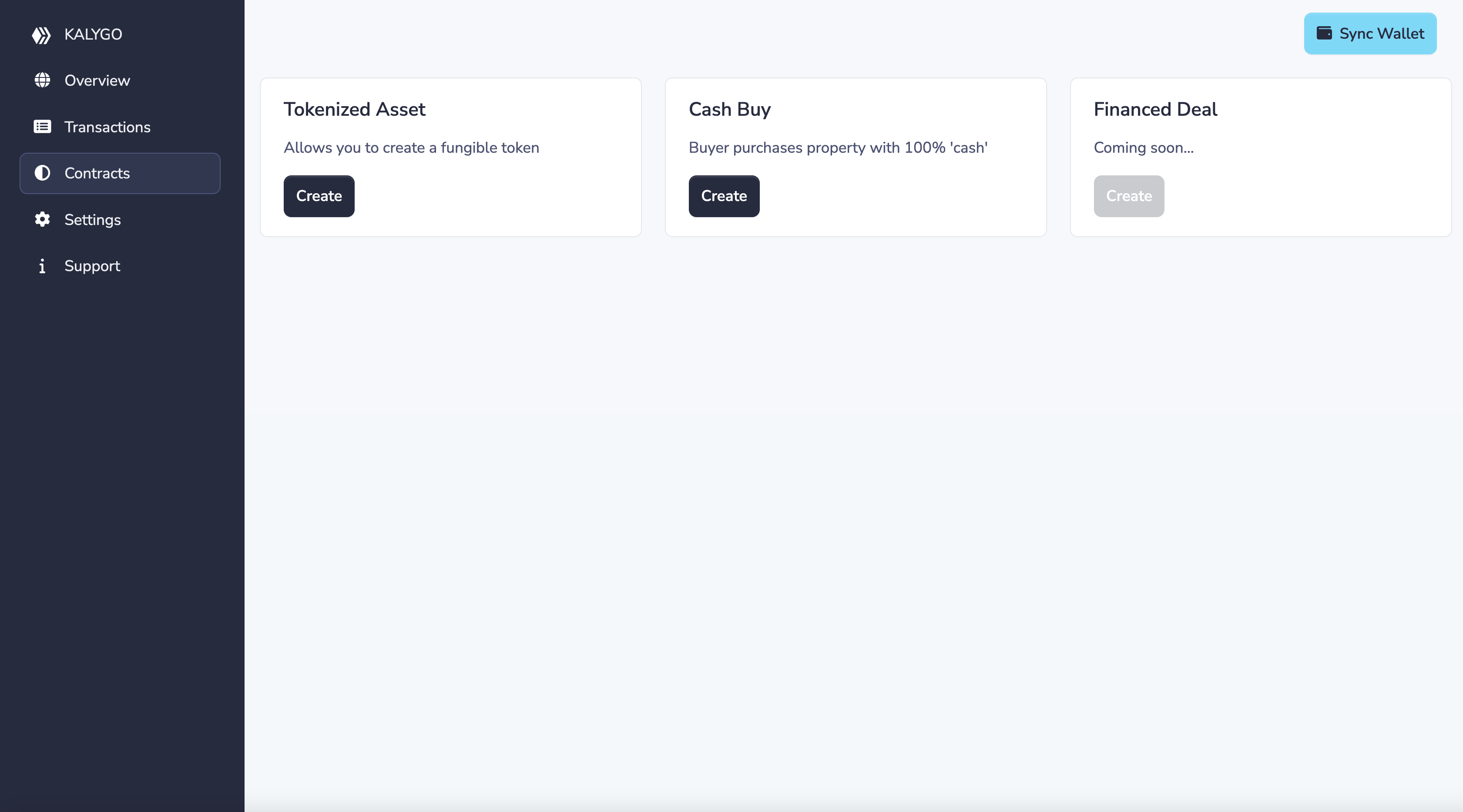Screen dimensions: 1463x812
Task: Click the Settings gear icon
Action: coord(42,219)
